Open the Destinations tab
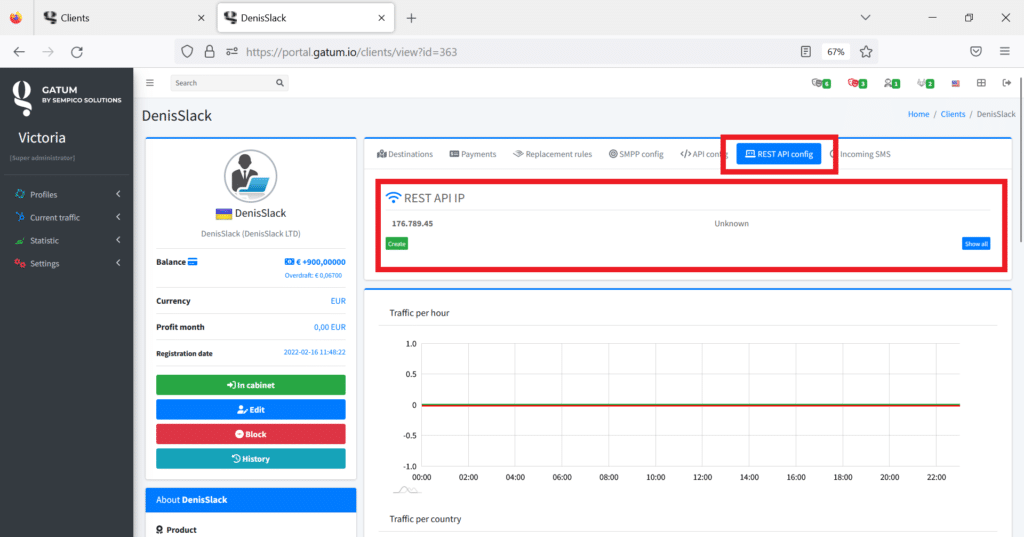Viewport: 1024px width, 537px height. pyautogui.click(x=405, y=154)
